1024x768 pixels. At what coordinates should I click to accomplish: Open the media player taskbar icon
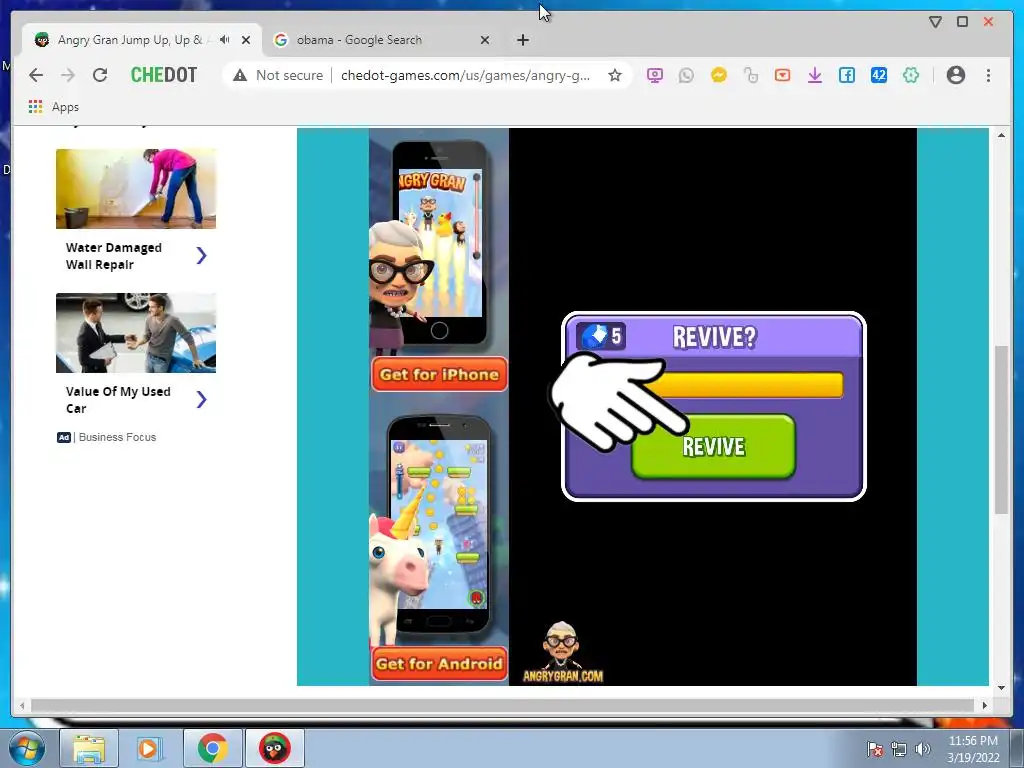click(x=150, y=748)
